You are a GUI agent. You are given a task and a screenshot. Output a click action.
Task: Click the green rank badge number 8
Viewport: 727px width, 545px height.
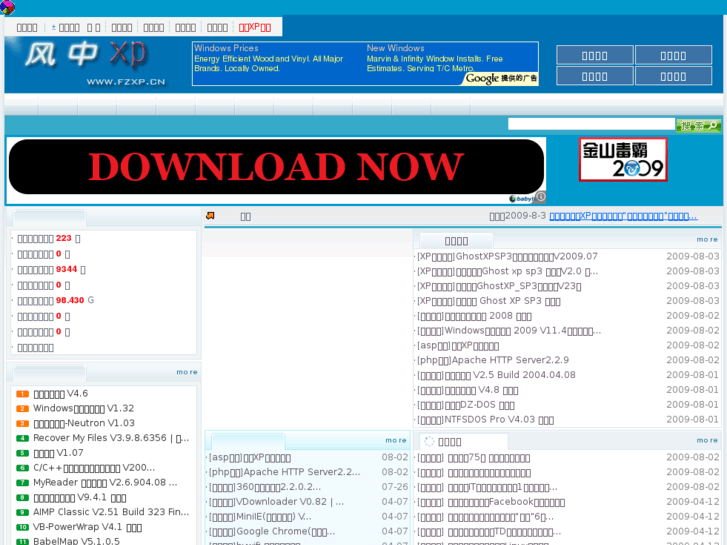22,498
